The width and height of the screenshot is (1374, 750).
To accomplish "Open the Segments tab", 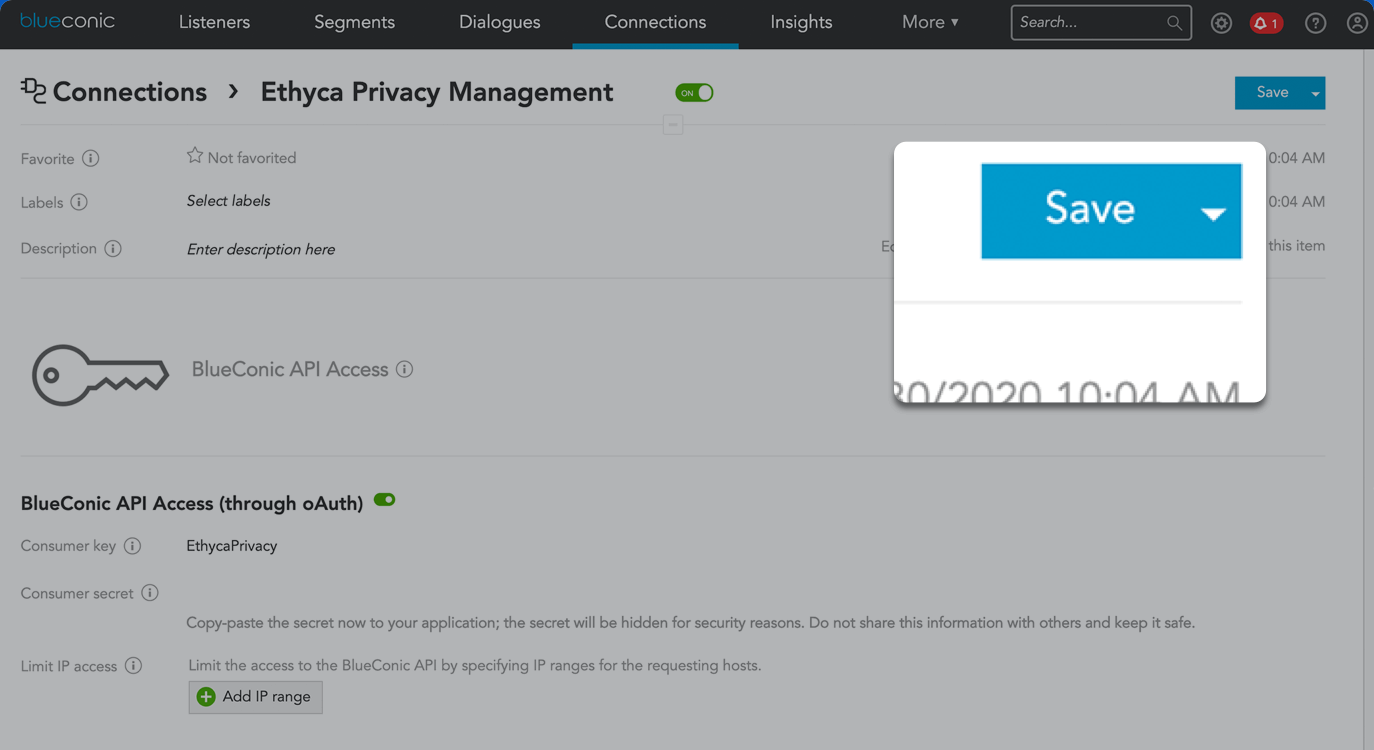I will click(x=354, y=22).
